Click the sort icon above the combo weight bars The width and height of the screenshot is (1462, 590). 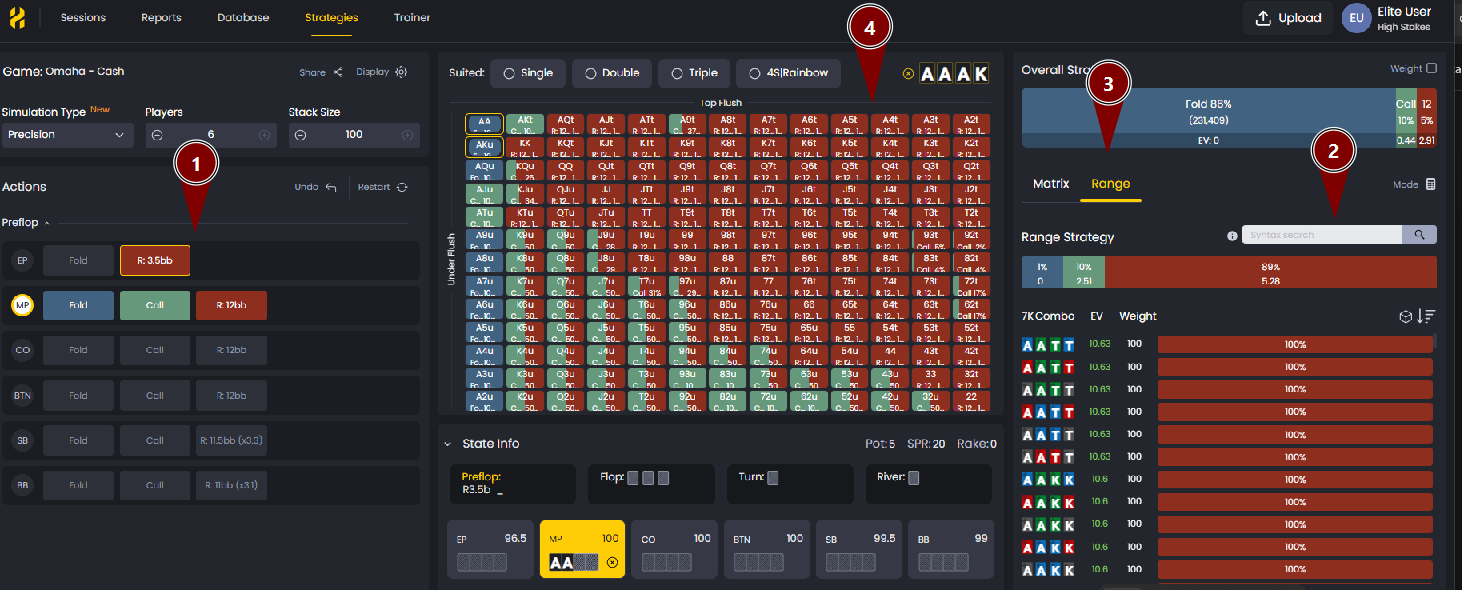[x=1427, y=316]
